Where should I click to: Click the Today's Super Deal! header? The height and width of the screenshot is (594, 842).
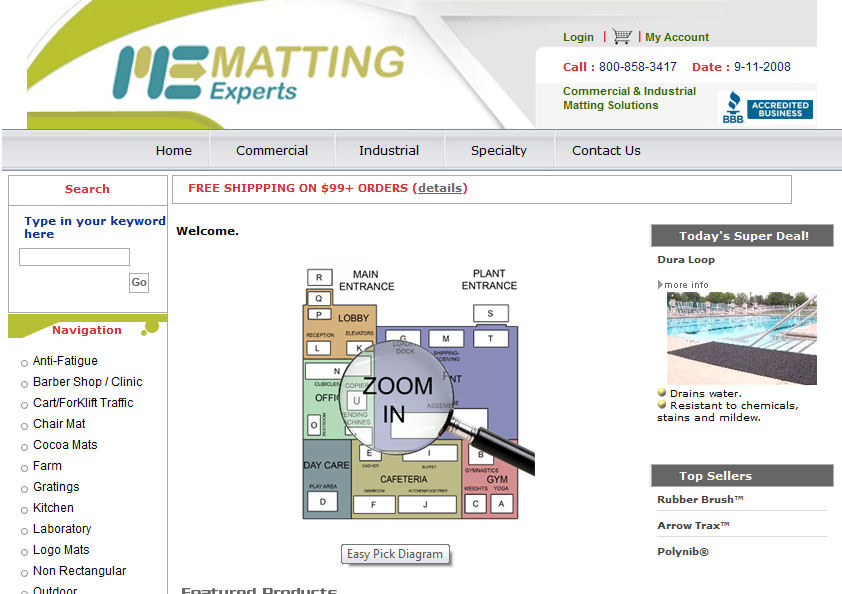click(x=742, y=236)
